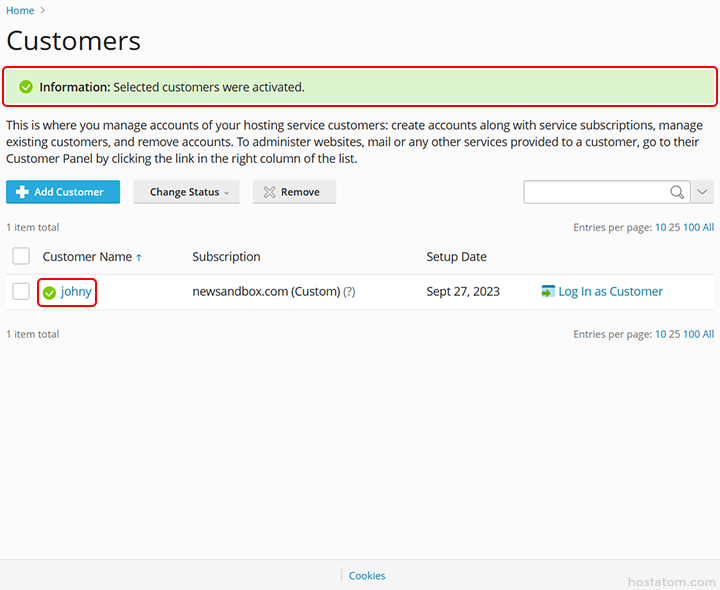Click the (?) hint next to newsandbox.com
Image resolution: width=720 pixels, height=590 pixels.
tap(349, 292)
